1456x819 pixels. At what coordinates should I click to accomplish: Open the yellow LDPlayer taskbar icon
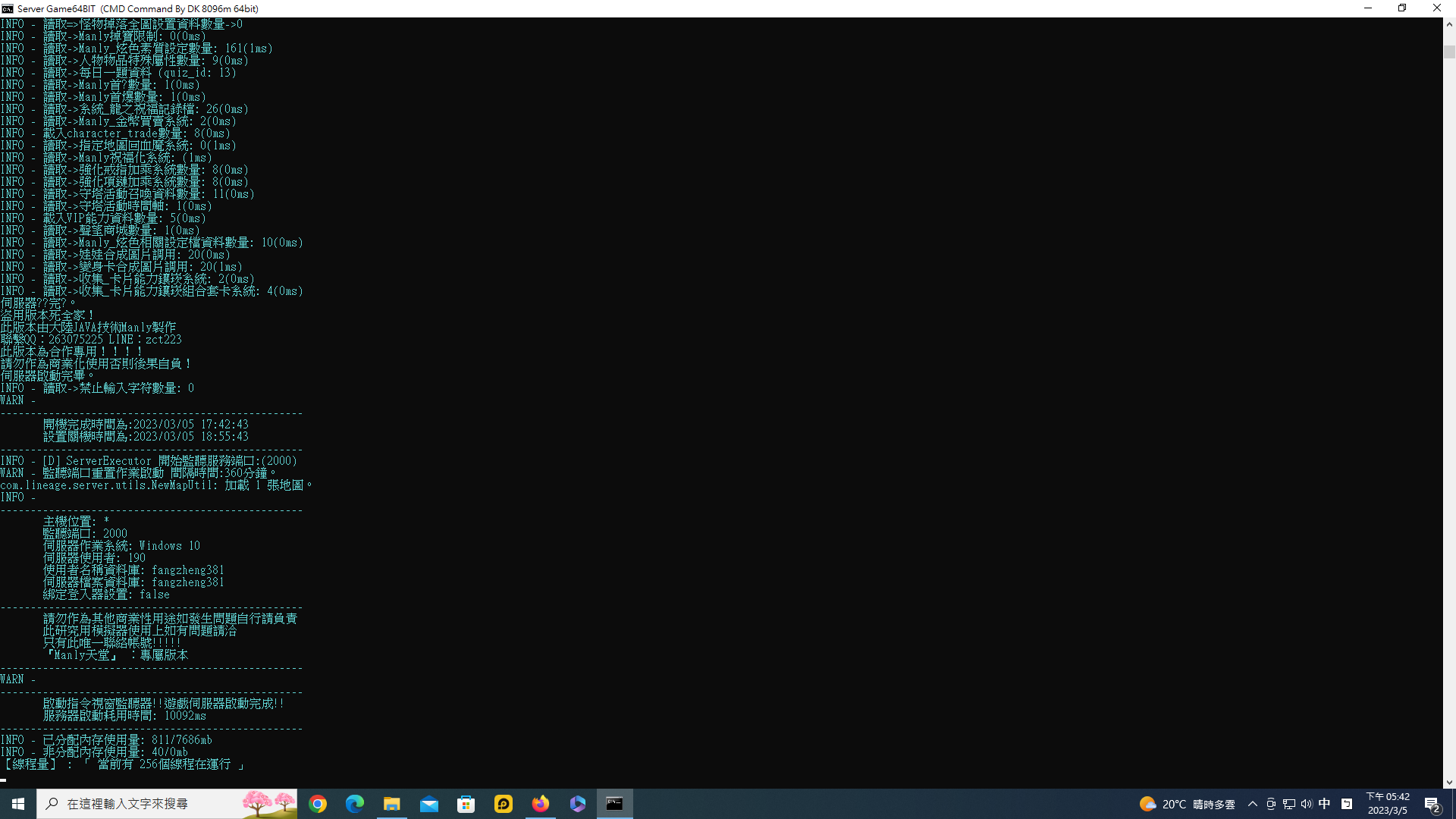click(x=504, y=804)
